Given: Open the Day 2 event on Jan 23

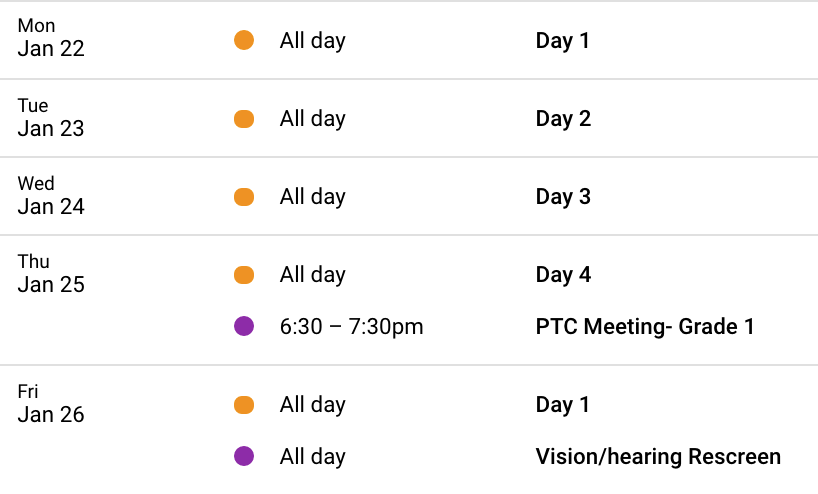Looking at the screenshot, I should (x=563, y=119).
